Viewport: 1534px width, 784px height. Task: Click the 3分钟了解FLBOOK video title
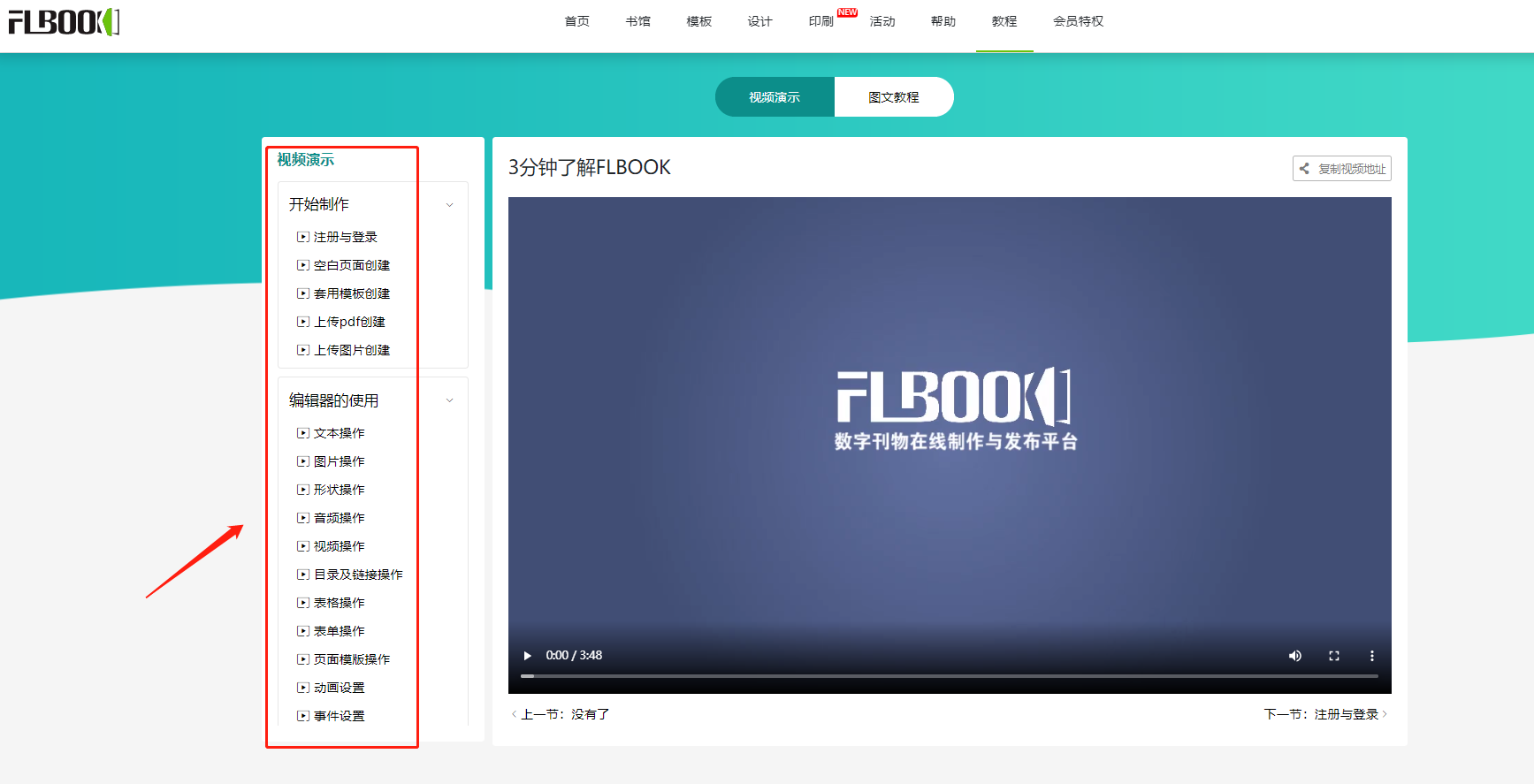[x=590, y=167]
